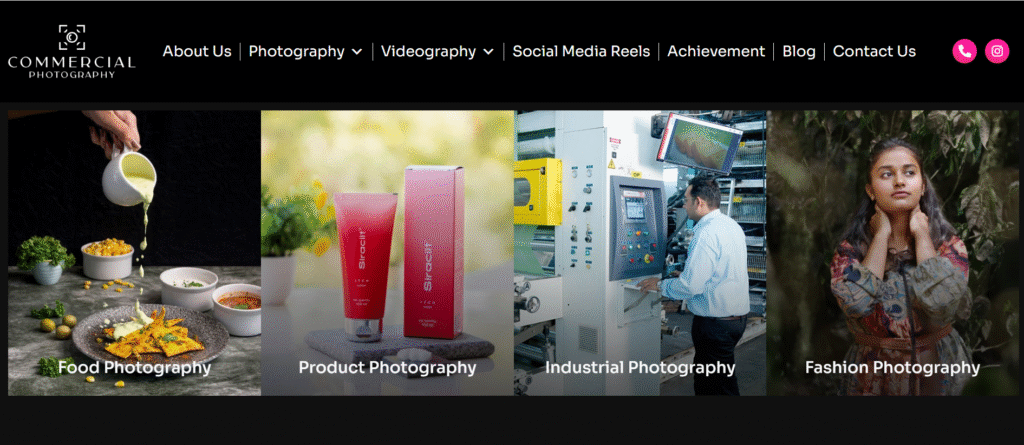1024x445 pixels.
Task: Click the Food Photography label
Action: [135, 367]
